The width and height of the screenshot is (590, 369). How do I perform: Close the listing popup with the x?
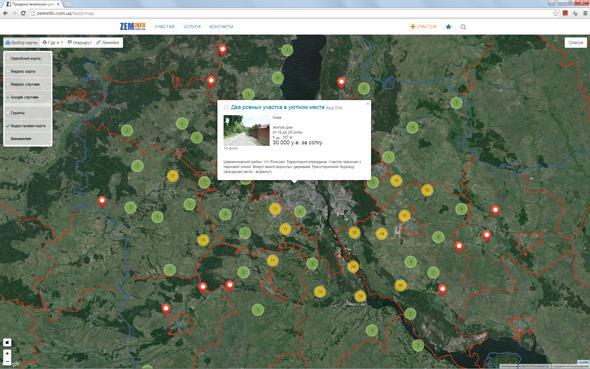368,104
